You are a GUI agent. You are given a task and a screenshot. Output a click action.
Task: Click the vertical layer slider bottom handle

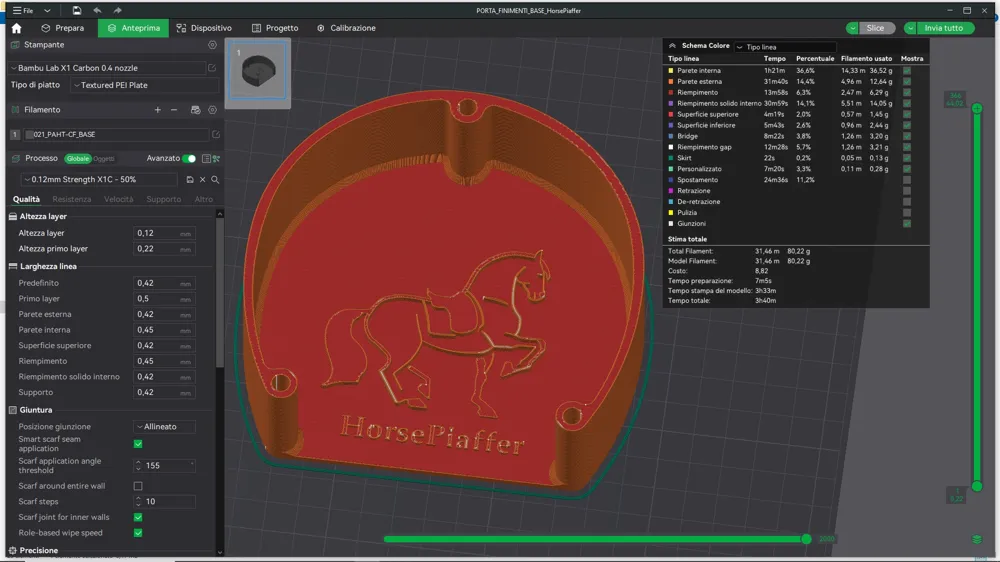[x=976, y=487]
